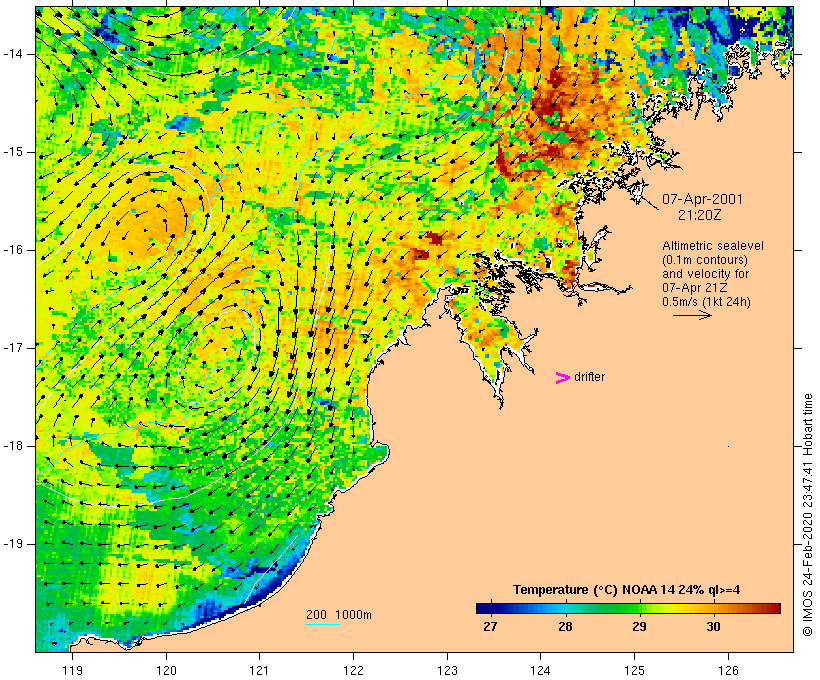This screenshot has height=680, width=820.
Task: Click the '0.5m/s (1kt 24h)' scale text
Action: tap(706, 302)
